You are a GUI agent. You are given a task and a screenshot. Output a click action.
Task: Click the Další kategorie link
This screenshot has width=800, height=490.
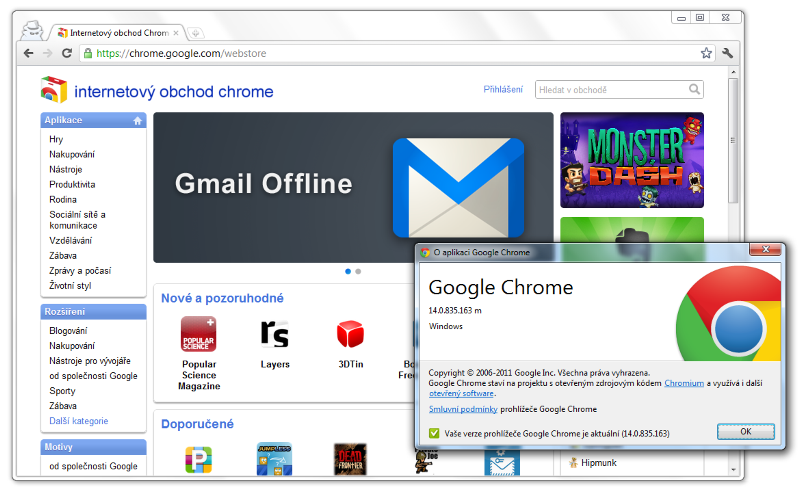point(79,421)
